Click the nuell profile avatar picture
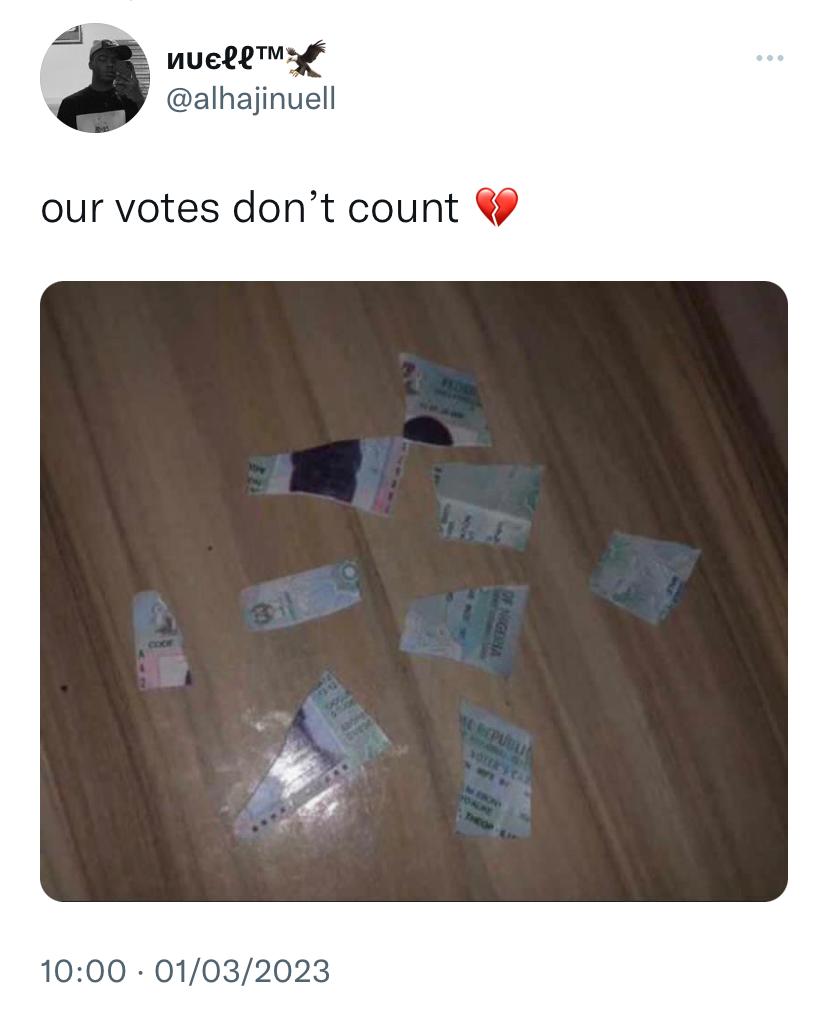The width and height of the screenshot is (828, 1015). pos(95,78)
